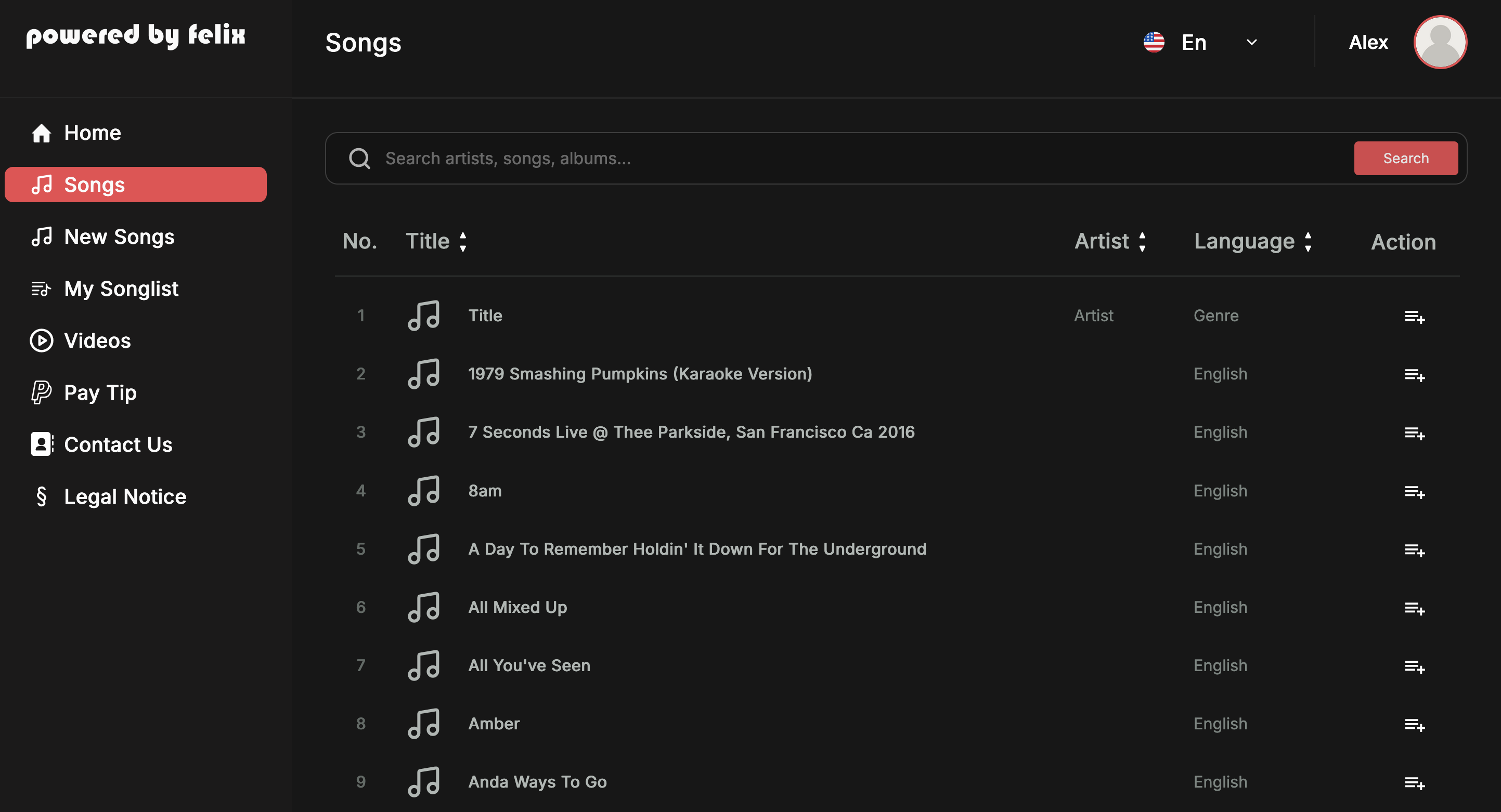
Task: Click music note icon for 1979 Smashing Pumpkins
Action: pos(423,374)
